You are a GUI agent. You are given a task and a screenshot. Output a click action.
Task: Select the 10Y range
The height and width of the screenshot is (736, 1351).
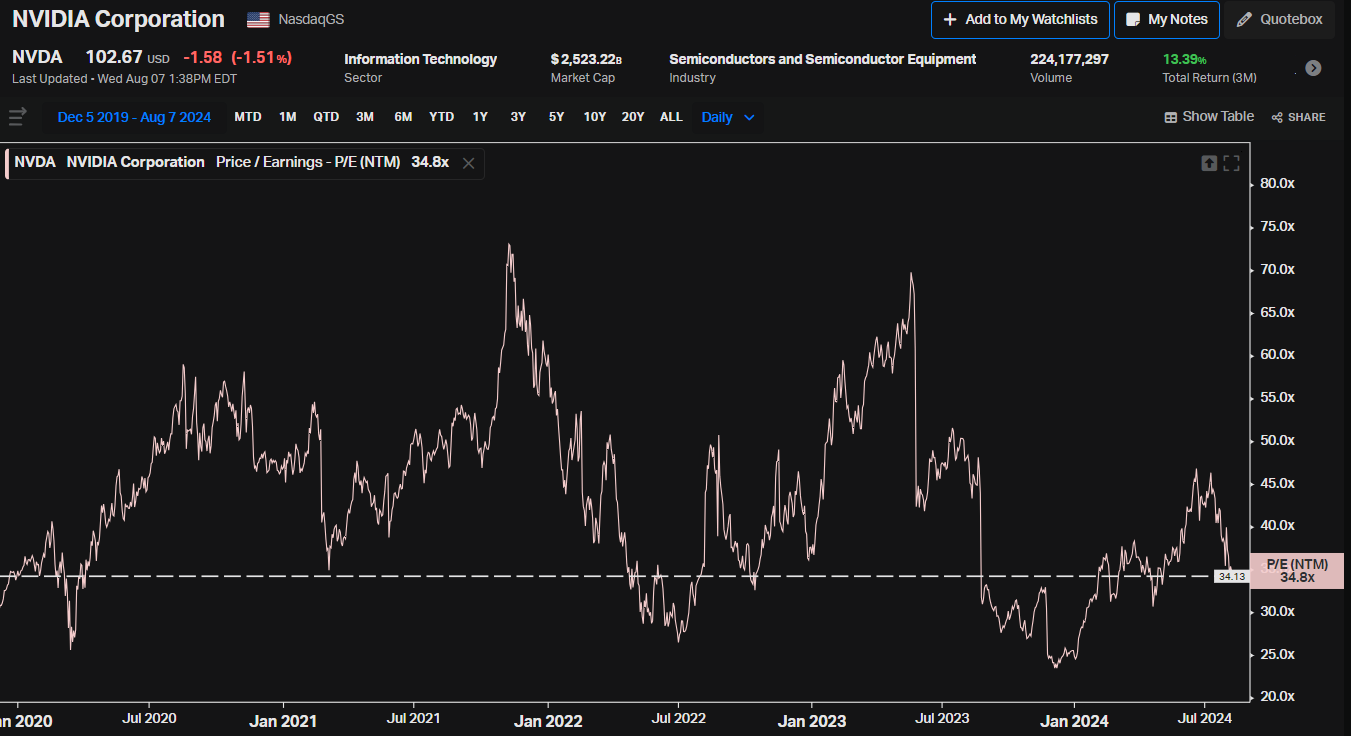coord(595,117)
